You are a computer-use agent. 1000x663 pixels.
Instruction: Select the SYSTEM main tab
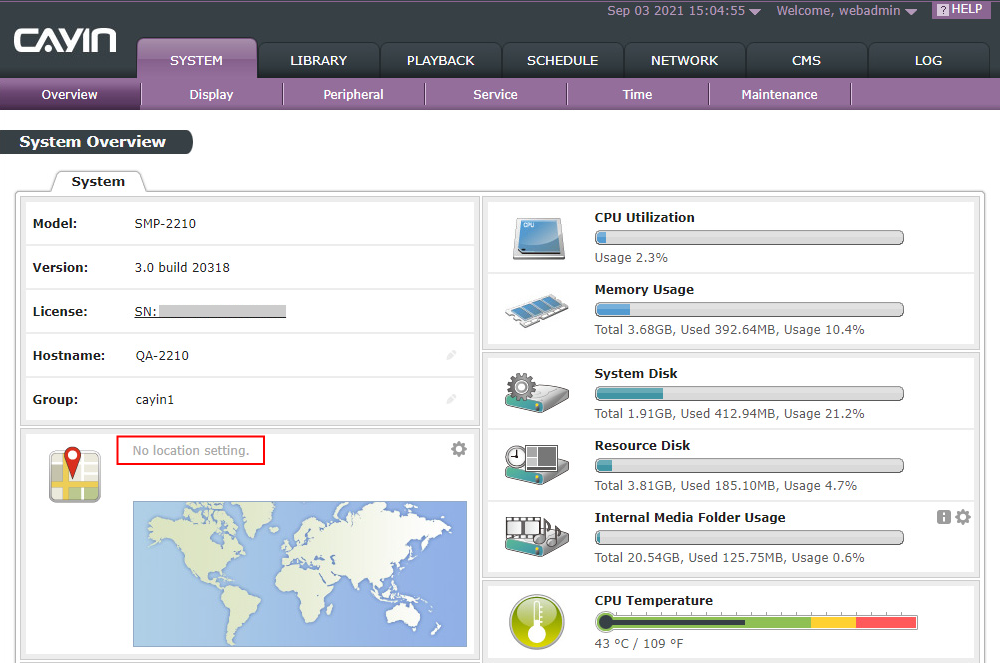point(196,59)
